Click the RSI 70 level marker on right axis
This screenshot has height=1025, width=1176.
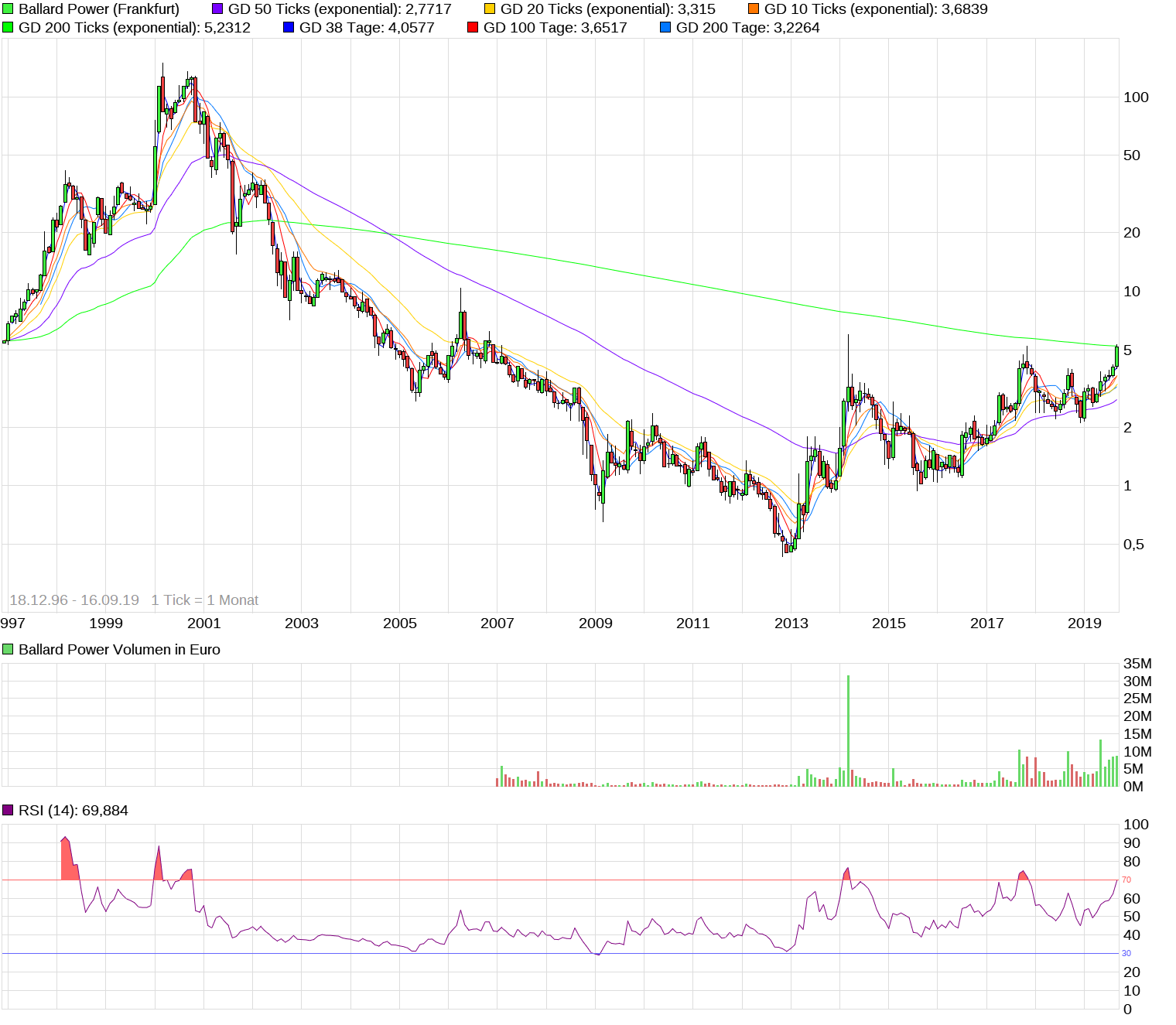pos(1126,880)
